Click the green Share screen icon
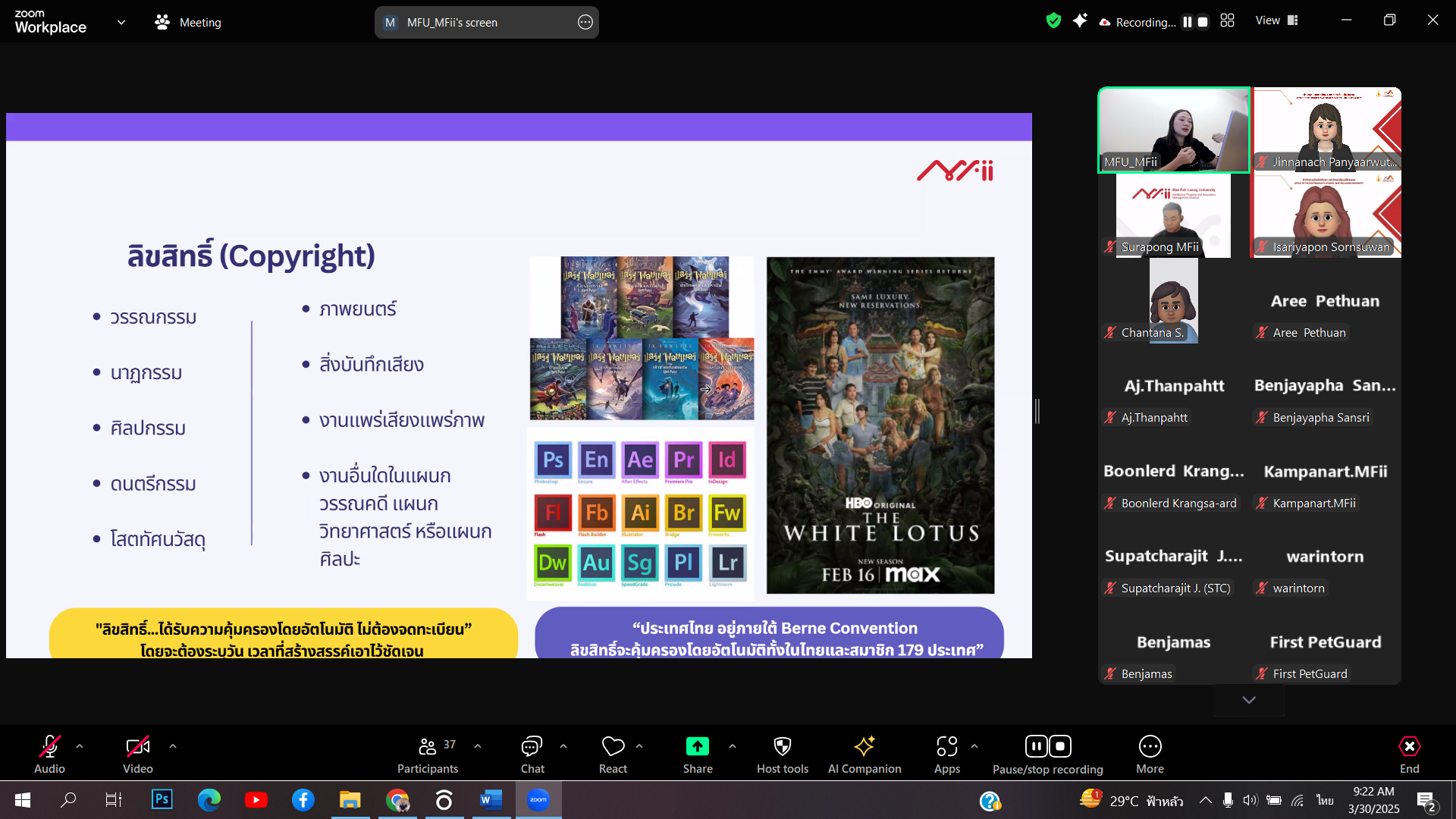 point(697,747)
